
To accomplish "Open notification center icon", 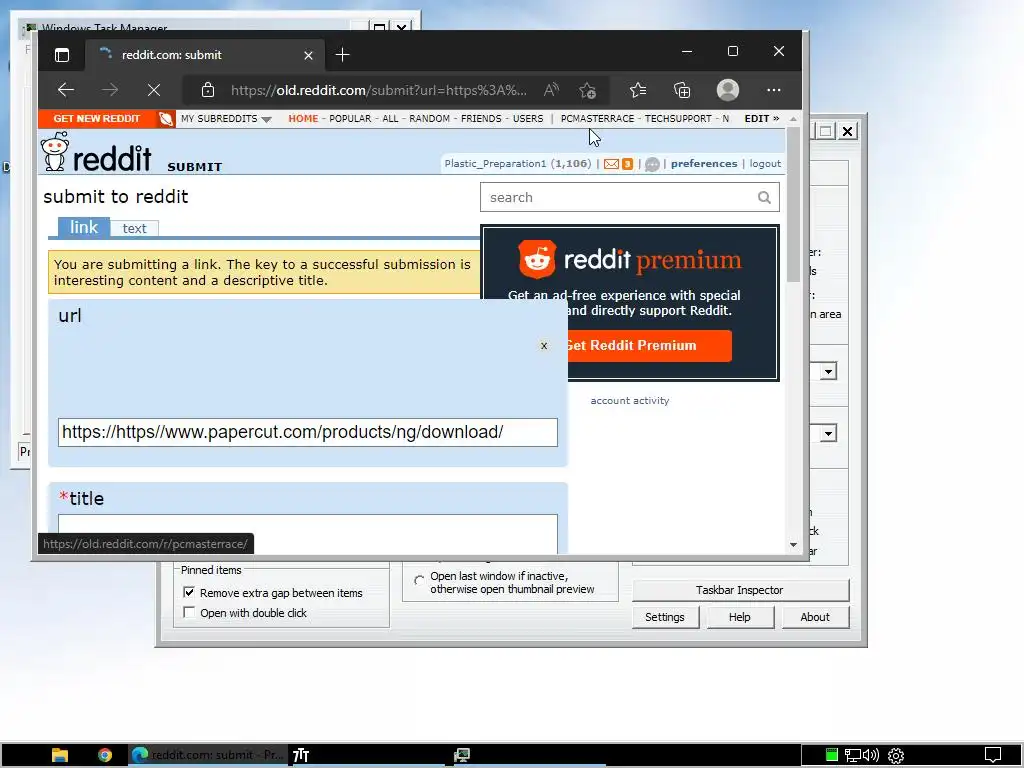I will point(993,755).
